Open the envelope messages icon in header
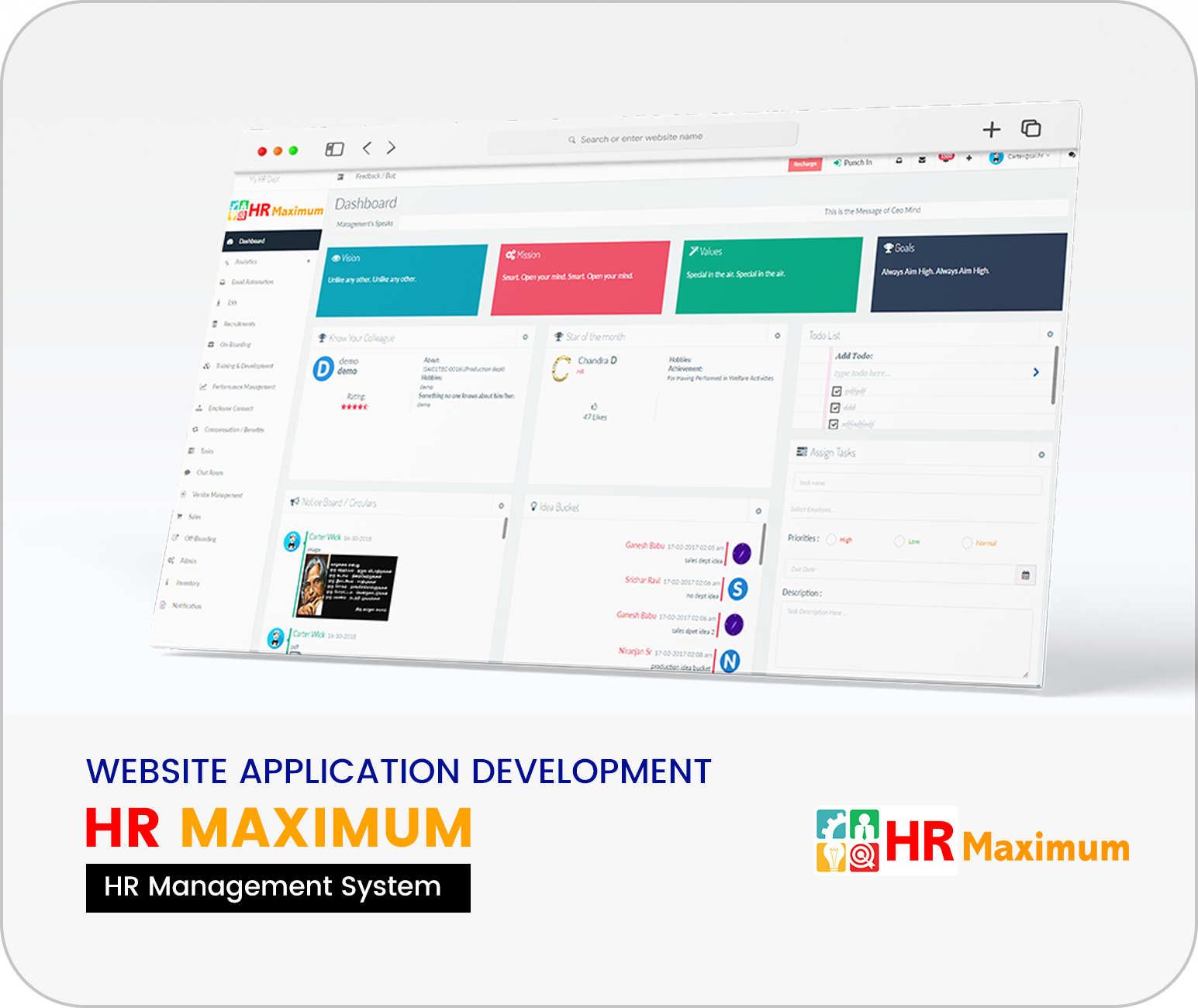This screenshot has width=1198, height=1008. pyautogui.click(x=922, y=160)
